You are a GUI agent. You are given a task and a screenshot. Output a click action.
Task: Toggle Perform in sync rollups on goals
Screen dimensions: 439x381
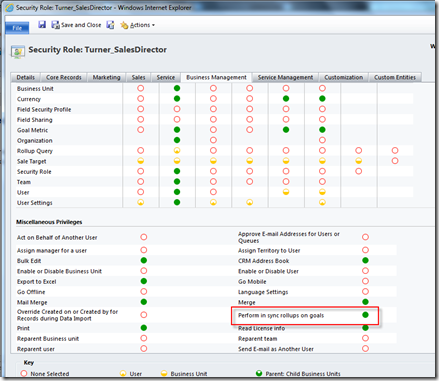365,315
